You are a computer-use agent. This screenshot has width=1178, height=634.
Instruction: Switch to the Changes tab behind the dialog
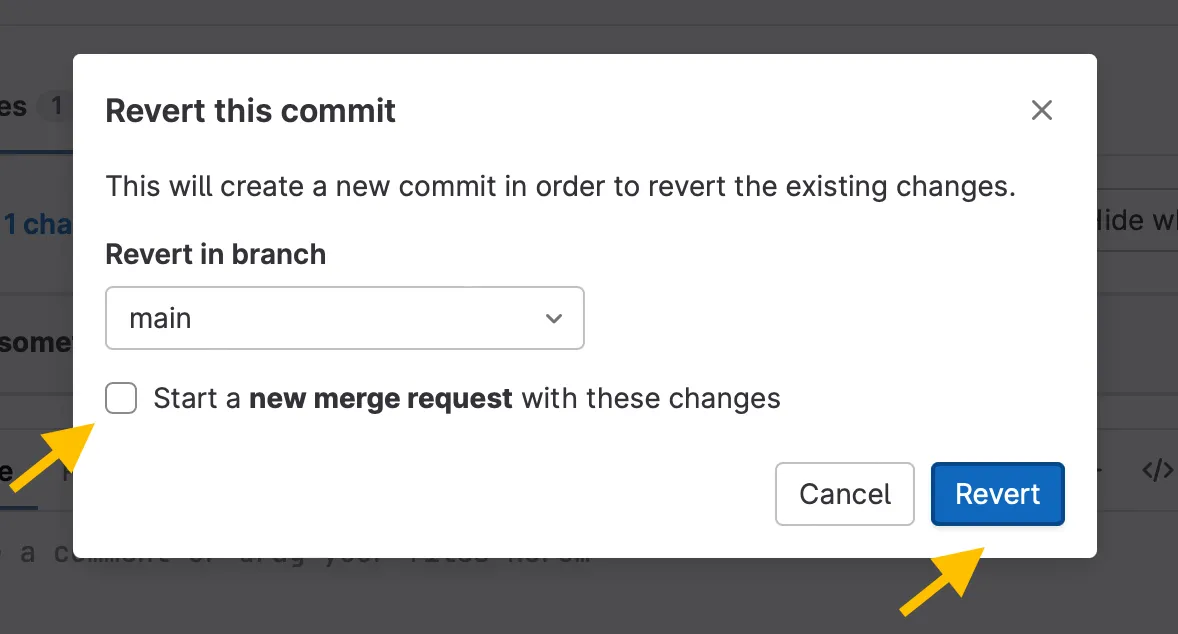14,106
